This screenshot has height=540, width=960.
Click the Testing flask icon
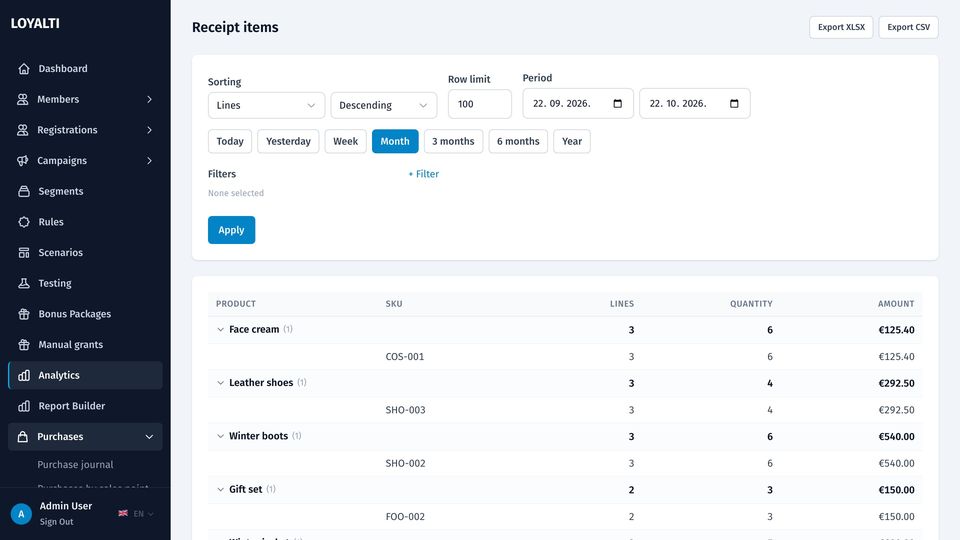(24, 283)
